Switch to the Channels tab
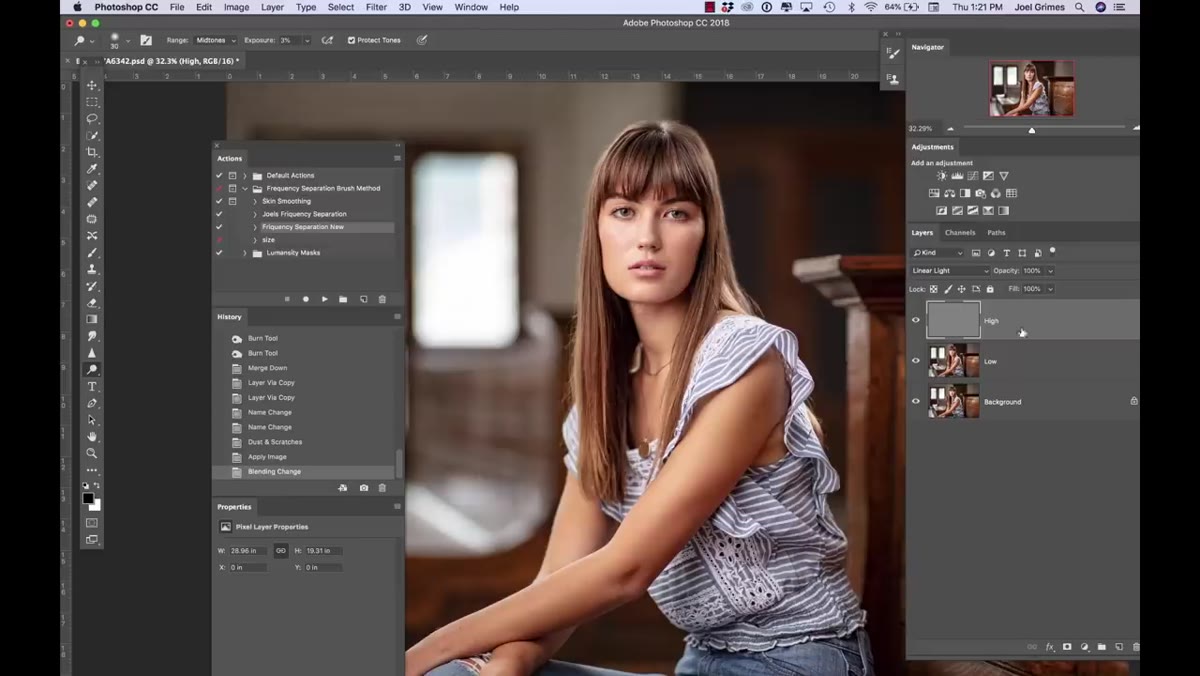The image size is (1200, 676). pyautogui.click(x=960, y=233)
